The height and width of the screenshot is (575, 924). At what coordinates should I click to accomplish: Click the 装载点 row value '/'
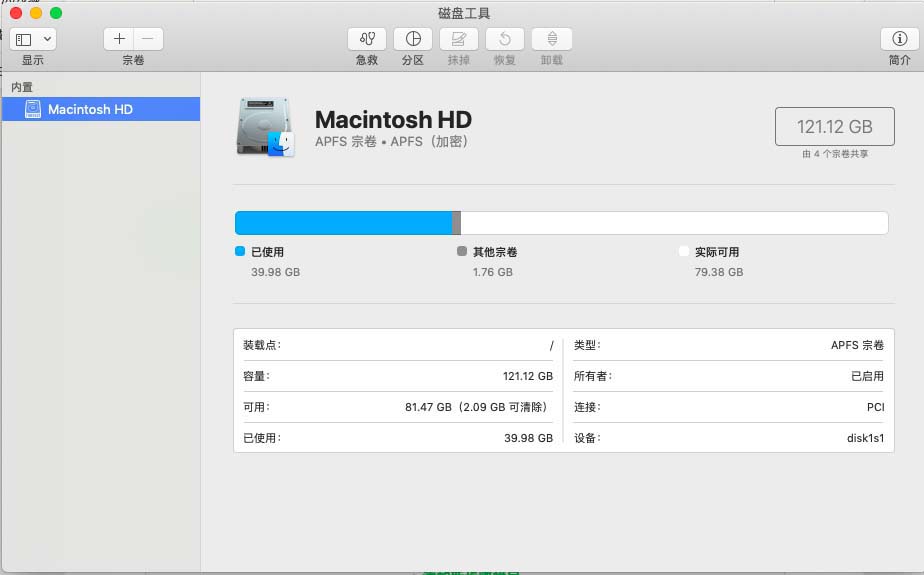click(x=552, y=345)
